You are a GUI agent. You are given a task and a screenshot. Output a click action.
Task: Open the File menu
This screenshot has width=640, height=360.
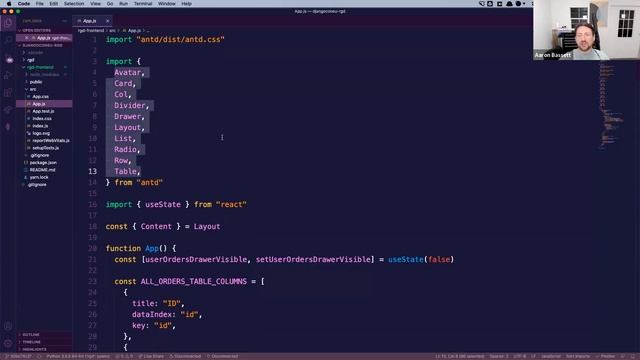tap(39, 4)
